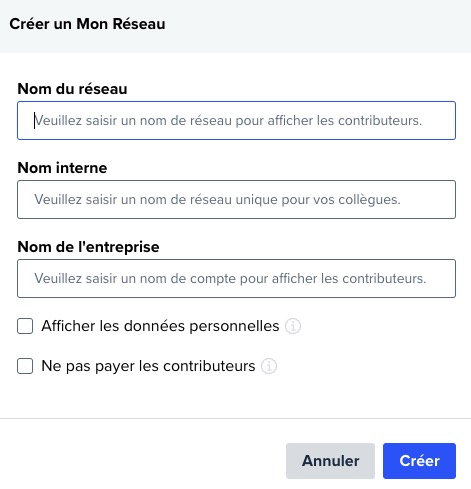471x489 pixels.
Task: Select the field with placeholder about unique name for collègues
Action: (236, 199)
